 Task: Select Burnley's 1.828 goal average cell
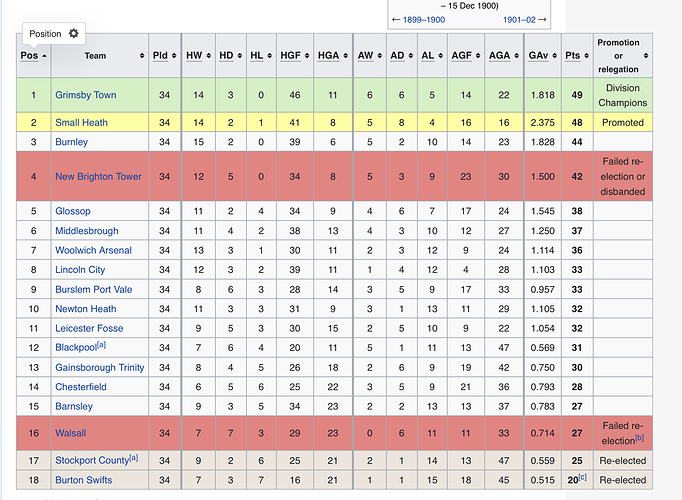(x=543, y=142)
